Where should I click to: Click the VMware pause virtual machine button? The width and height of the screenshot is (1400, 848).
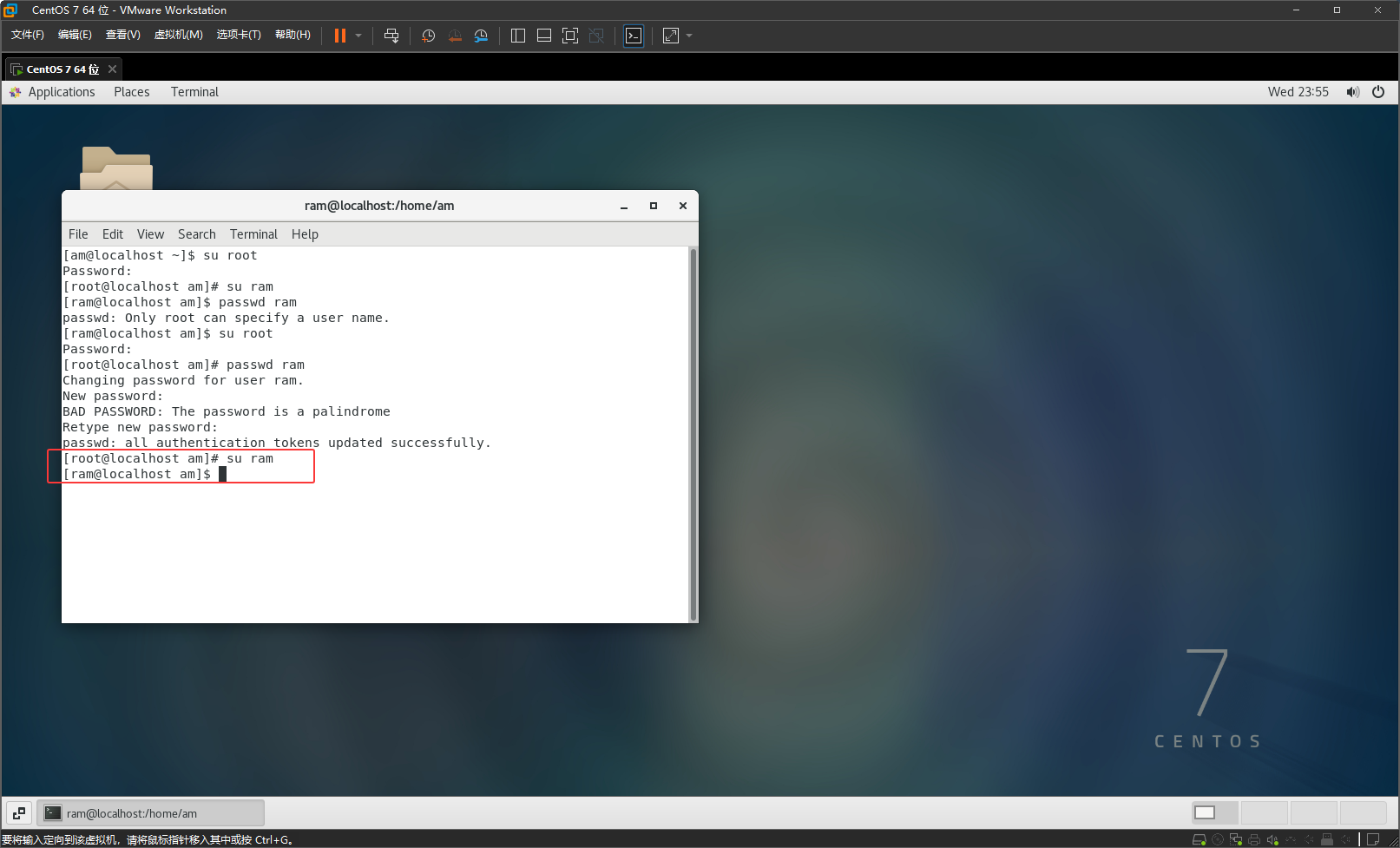(x=340, y=36)
